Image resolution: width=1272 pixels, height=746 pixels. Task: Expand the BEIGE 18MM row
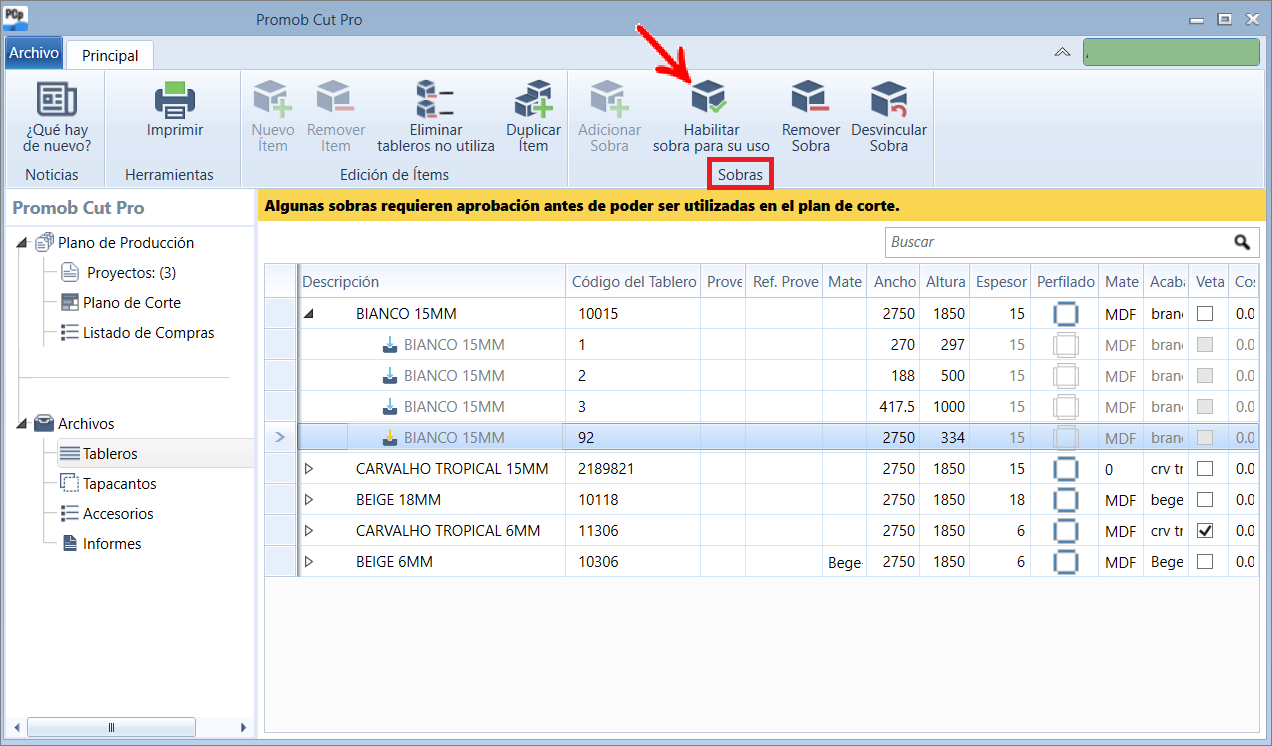pyautogui.click(x=308, y=499)
